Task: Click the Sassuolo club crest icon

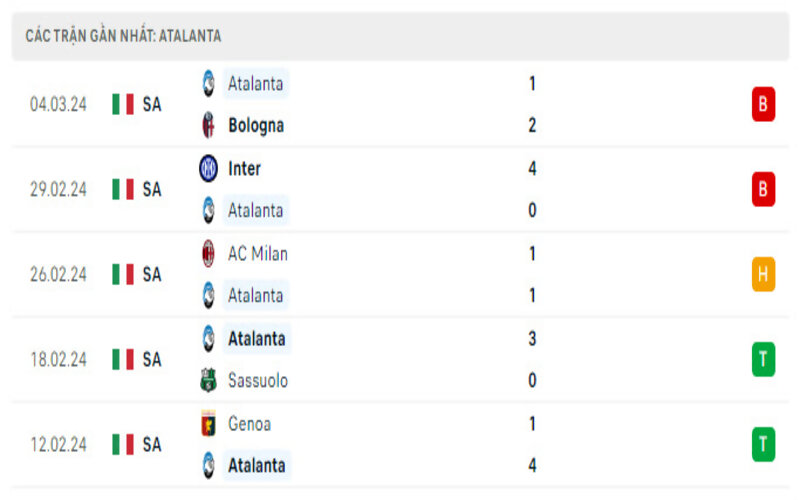Action: pos(208,380)
